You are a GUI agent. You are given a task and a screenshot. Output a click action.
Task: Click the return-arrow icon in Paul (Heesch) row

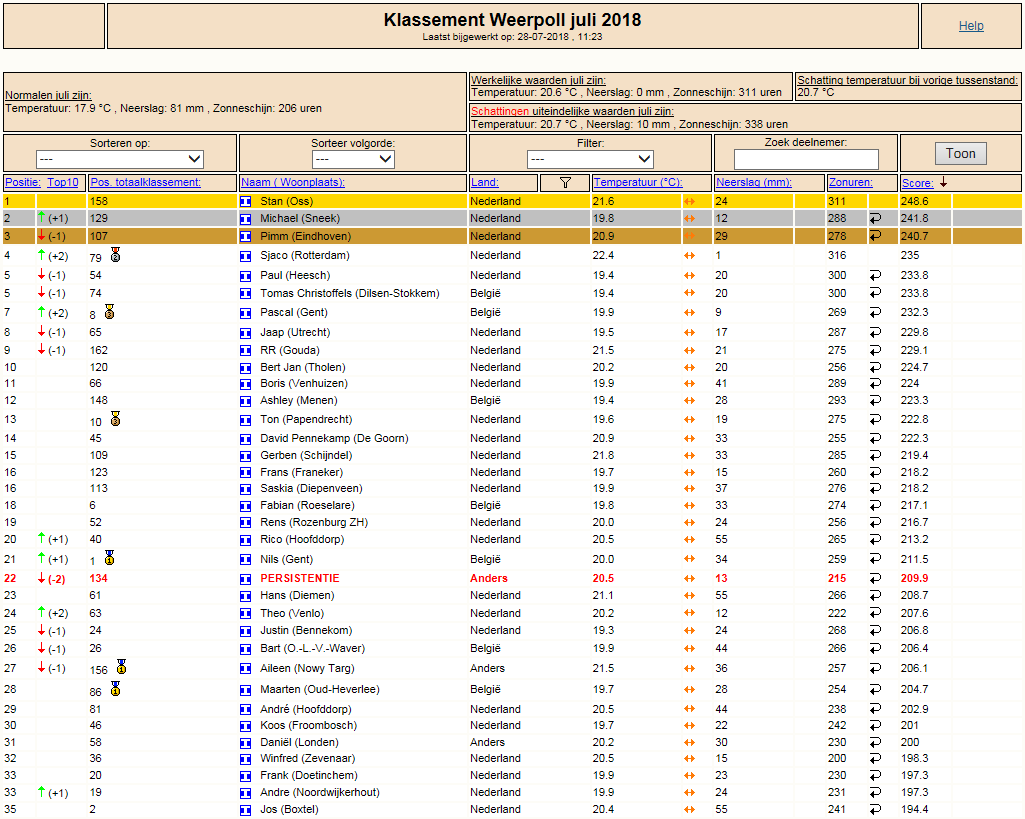tap(875, 276)
